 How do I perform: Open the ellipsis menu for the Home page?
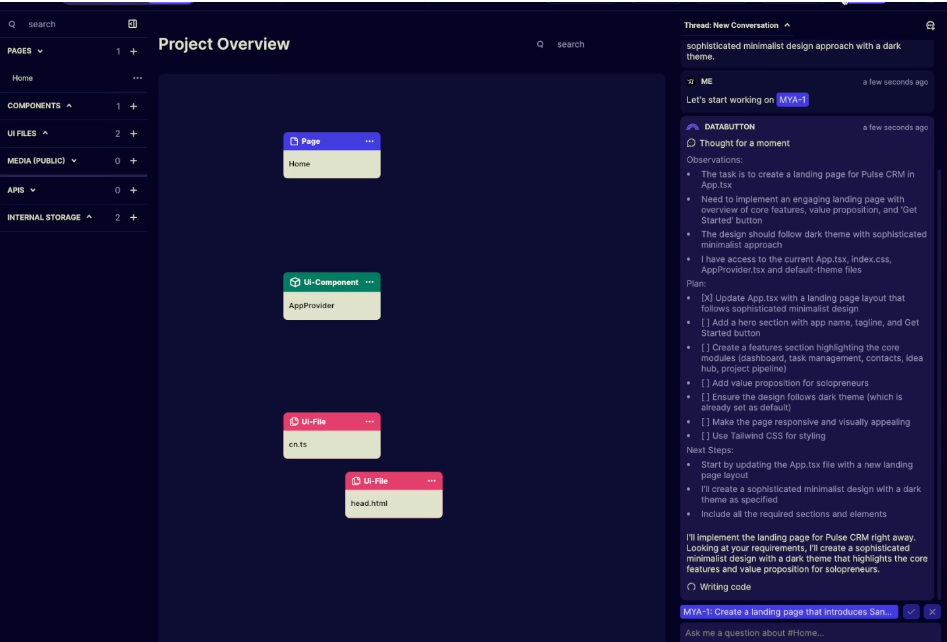(137, 77)
